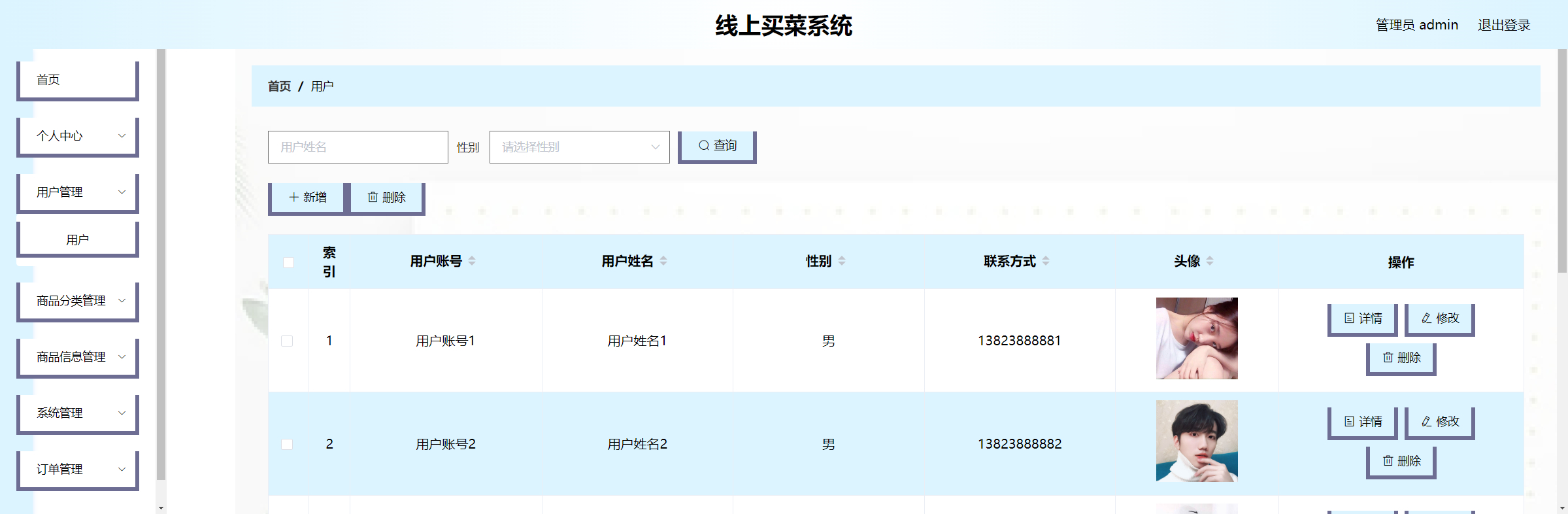This screenshot has width=1568, height=514.
Task: Click the 线上买菜系统 title
Action: (x=784, y=26)
